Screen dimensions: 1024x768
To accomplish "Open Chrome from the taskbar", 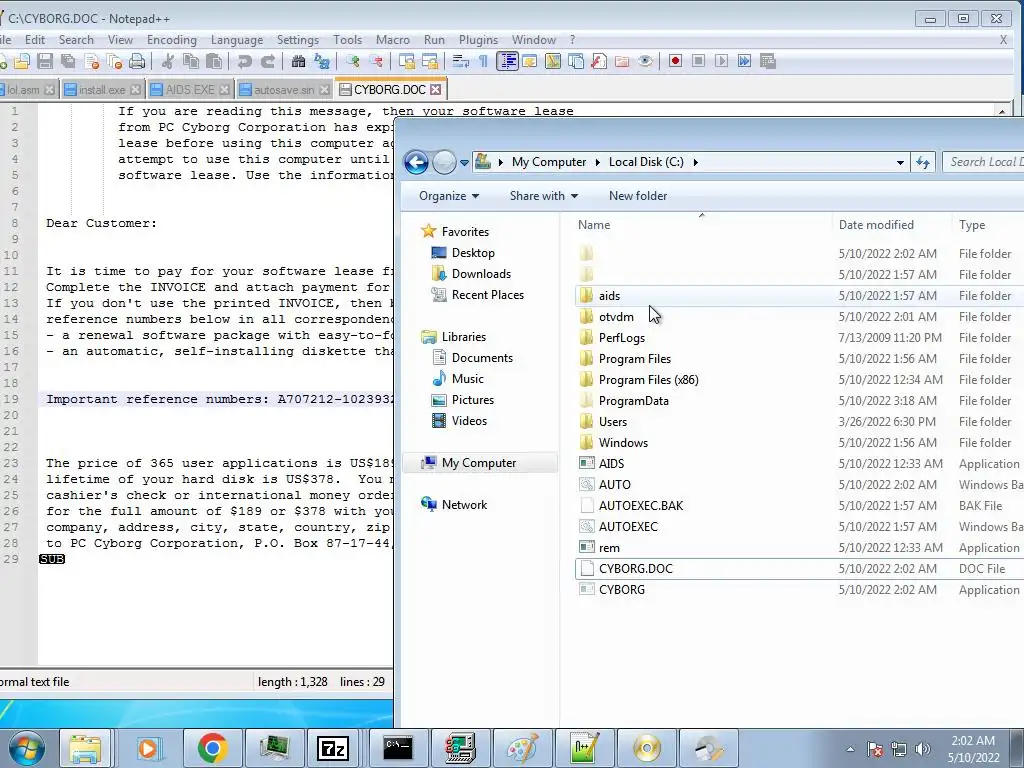I will [x=212, y=748].
